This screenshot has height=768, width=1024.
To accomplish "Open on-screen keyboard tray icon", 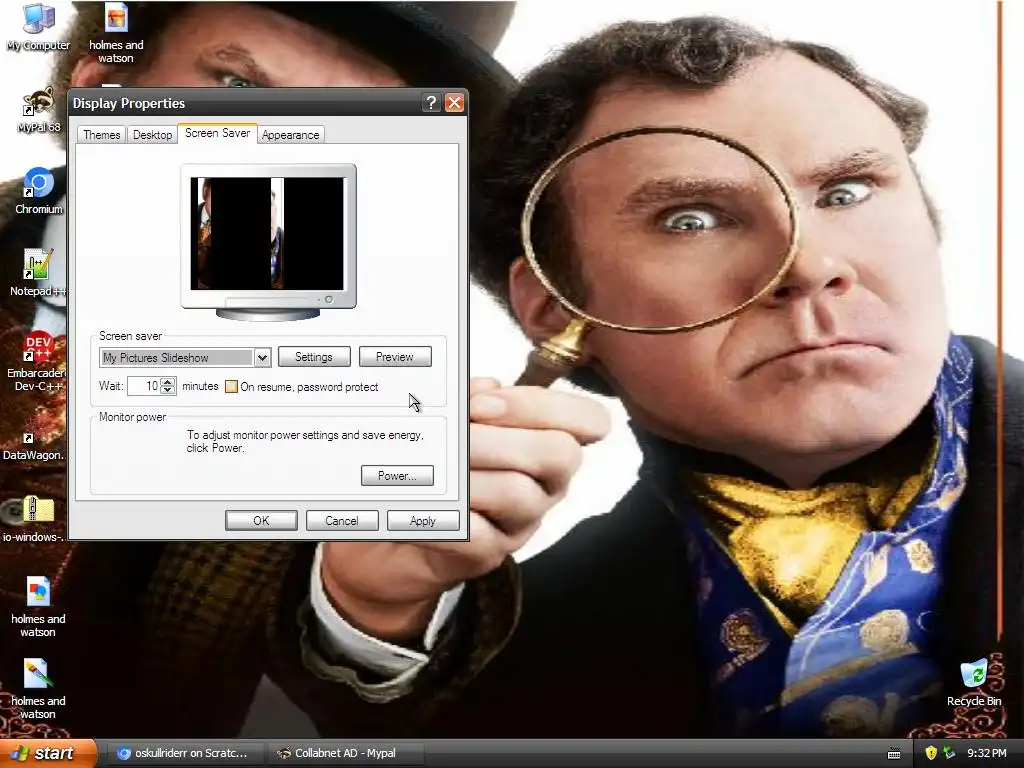I will click(x=894, y=754).
